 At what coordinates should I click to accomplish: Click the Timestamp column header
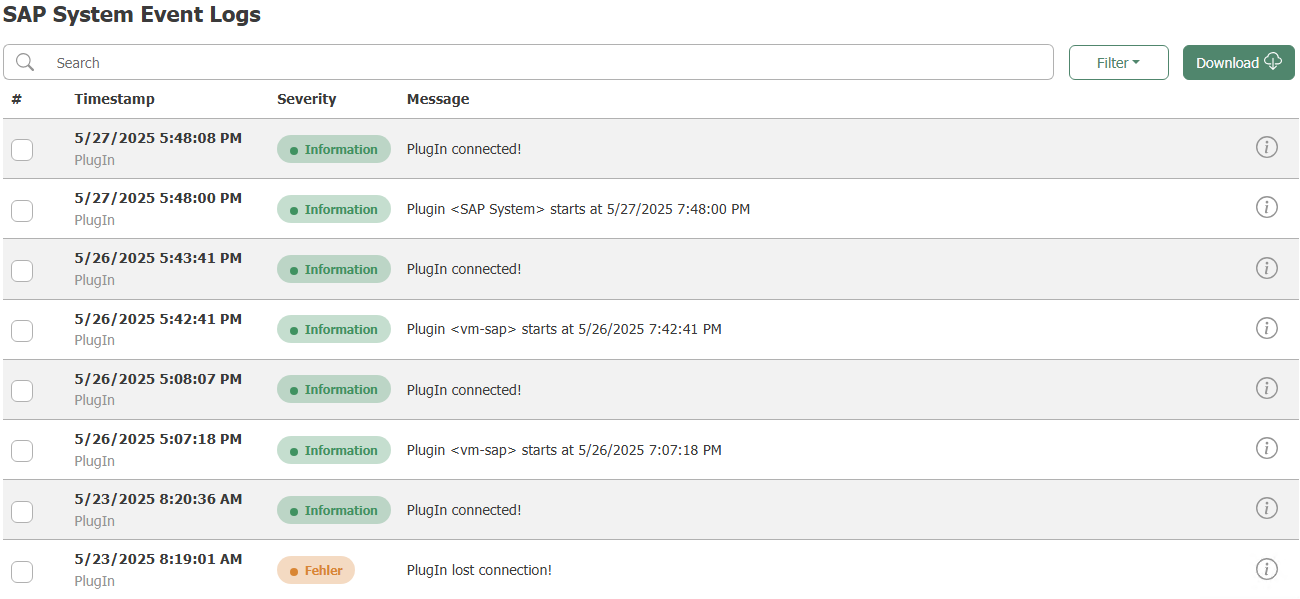point(114,99)
